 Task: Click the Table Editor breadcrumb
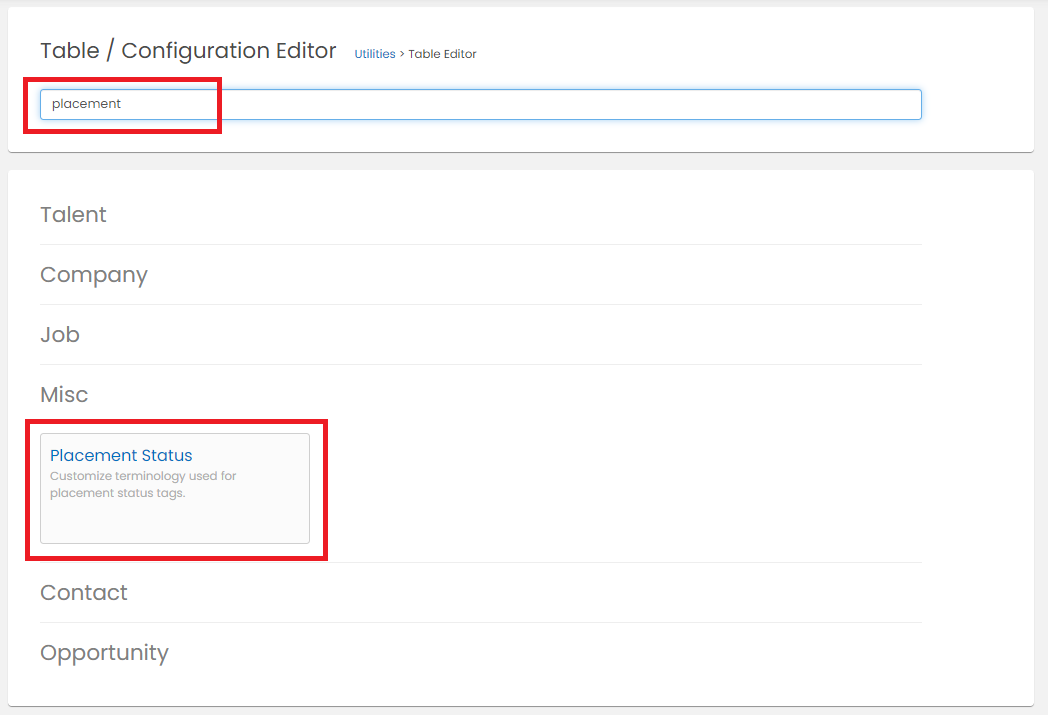coord(442,54)
